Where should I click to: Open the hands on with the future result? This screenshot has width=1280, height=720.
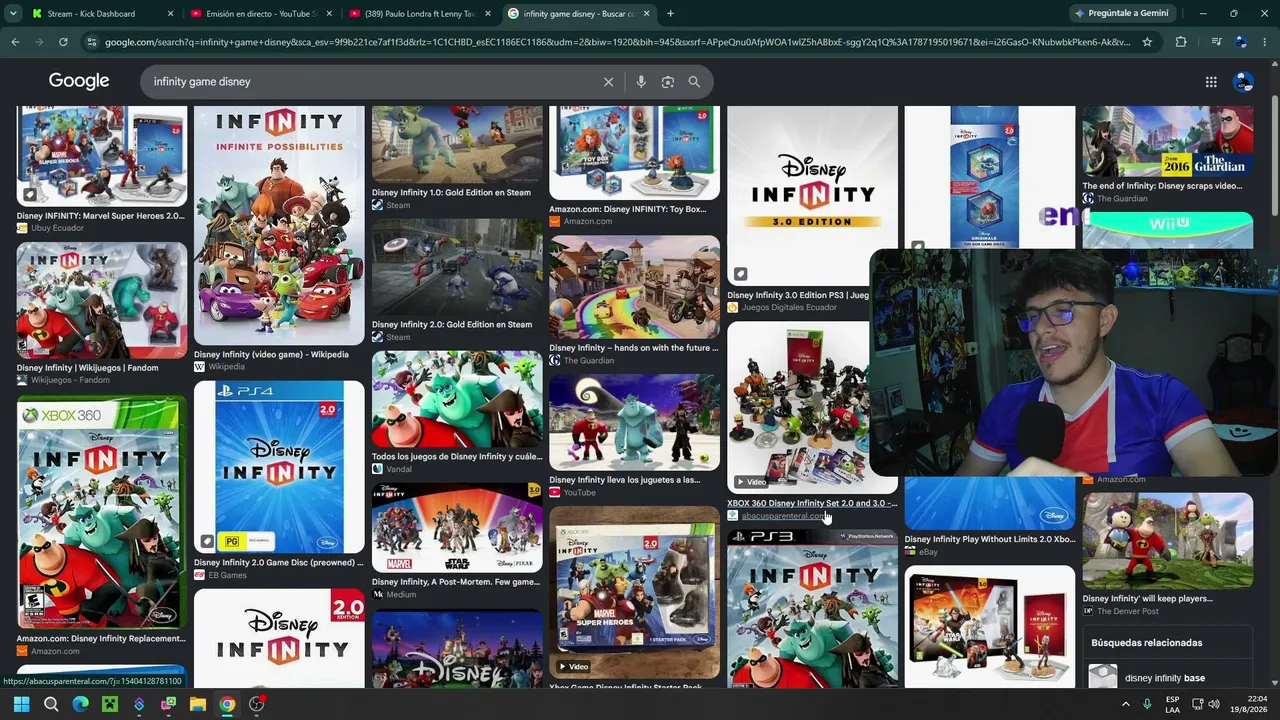point(633,348)
